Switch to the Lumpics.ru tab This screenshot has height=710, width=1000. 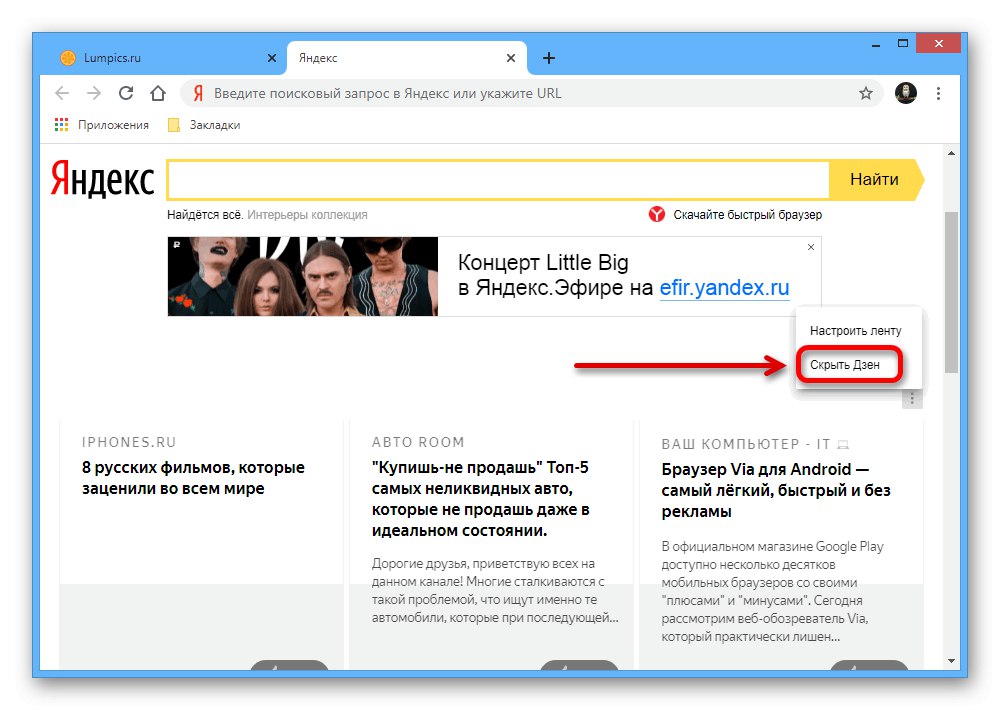[x=167, y=58]
